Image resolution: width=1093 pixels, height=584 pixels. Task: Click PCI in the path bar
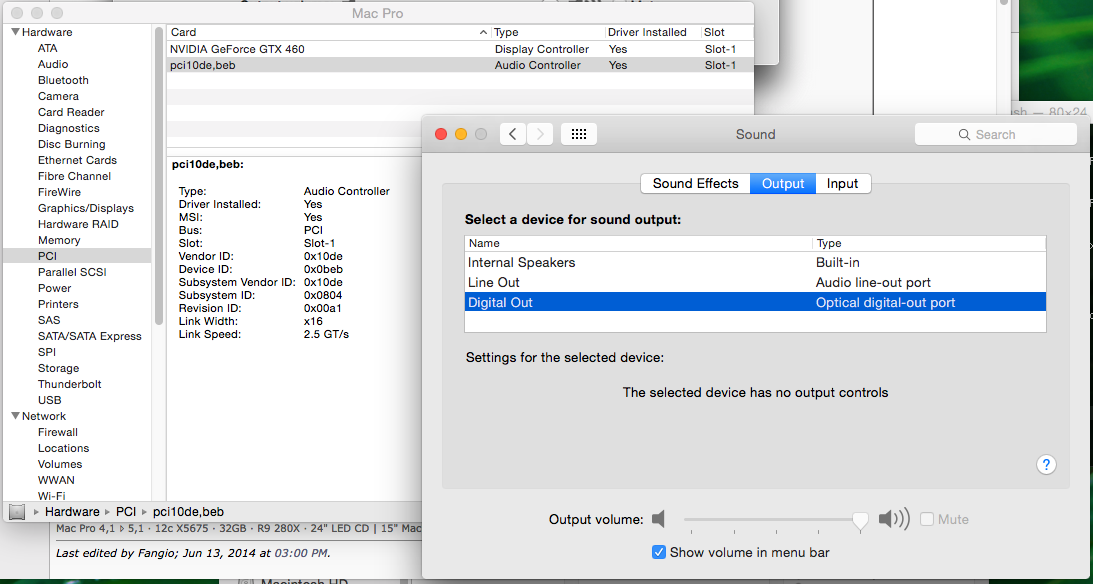tap(126, 512)
